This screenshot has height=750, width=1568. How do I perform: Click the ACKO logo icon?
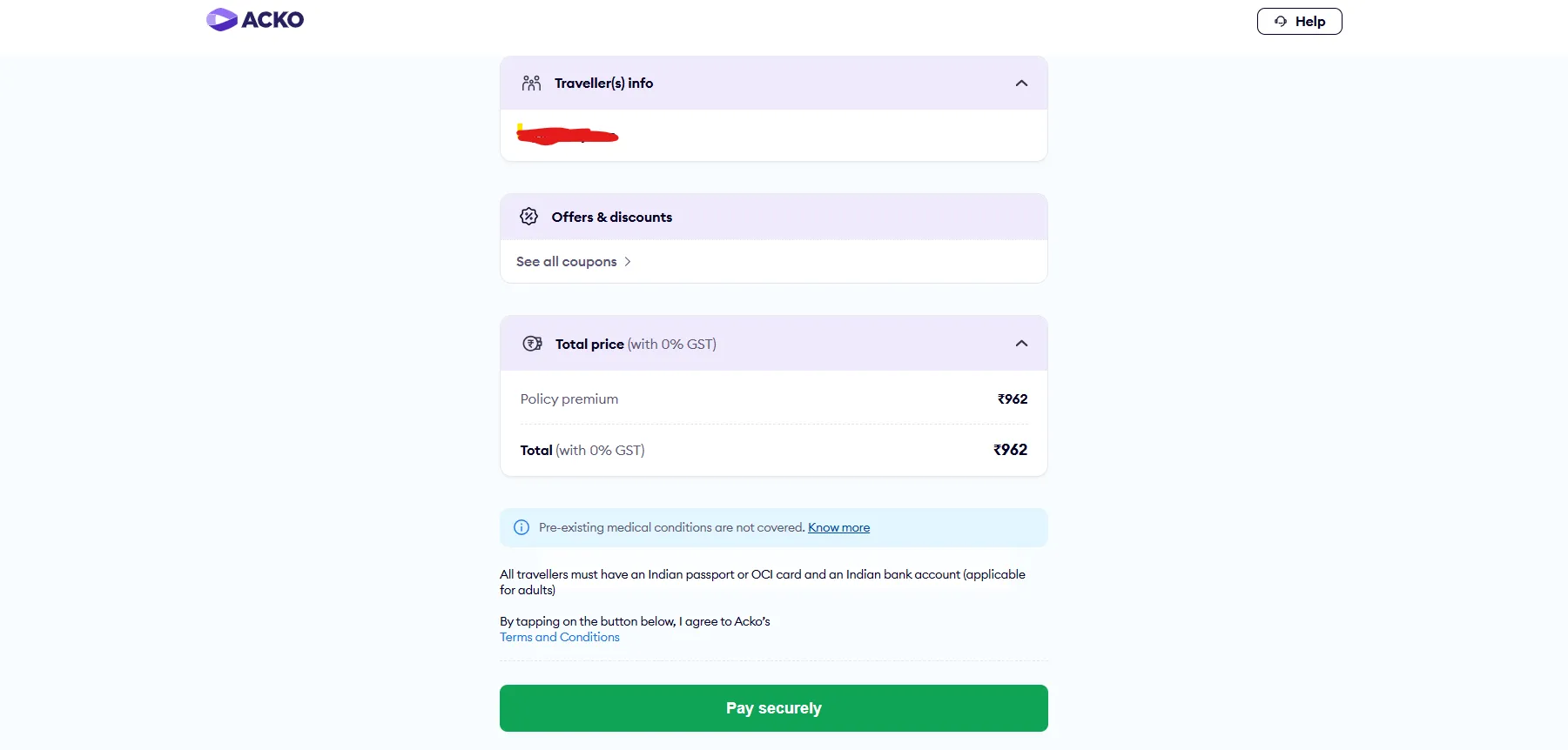(x=254, y=18)
